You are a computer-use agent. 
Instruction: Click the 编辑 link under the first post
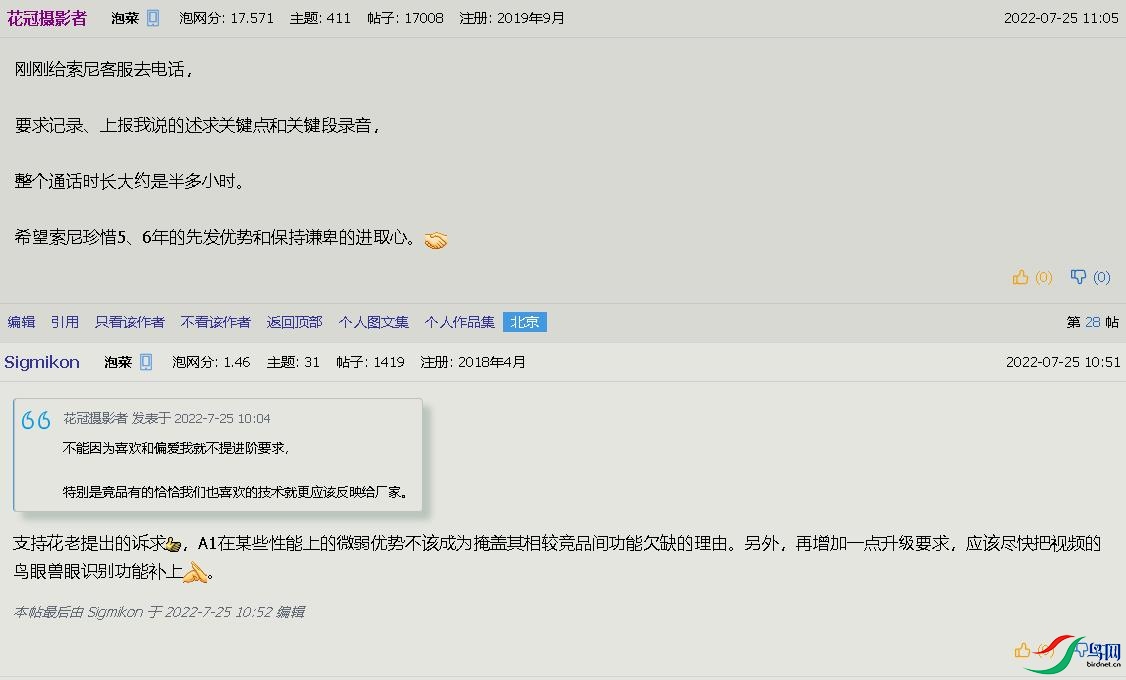tap(21, 322)
